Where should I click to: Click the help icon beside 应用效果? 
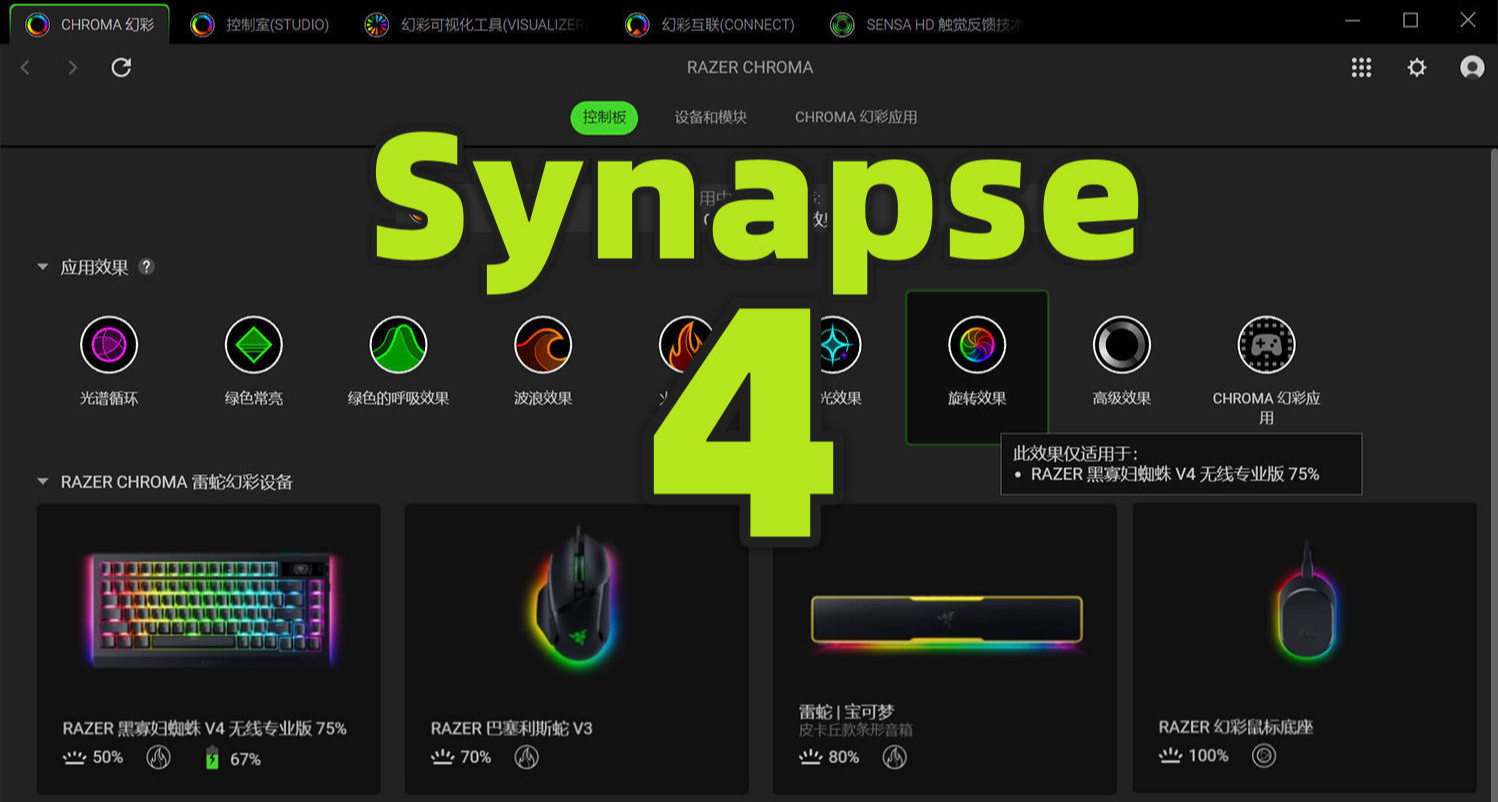(146, 267)
